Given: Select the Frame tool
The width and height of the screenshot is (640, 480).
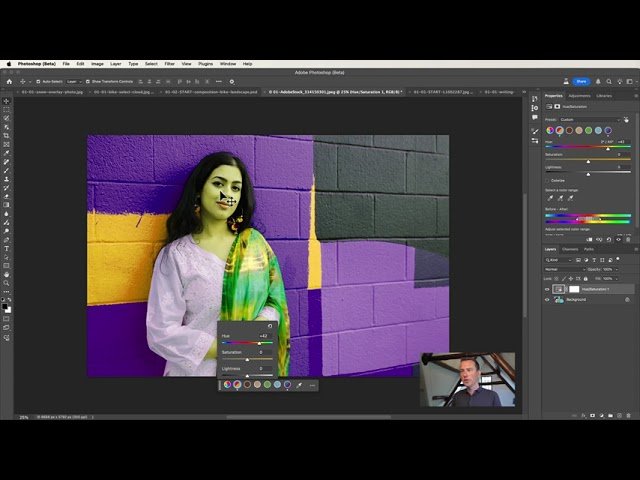Looking at the screenshot, I should tap(6, 144).
